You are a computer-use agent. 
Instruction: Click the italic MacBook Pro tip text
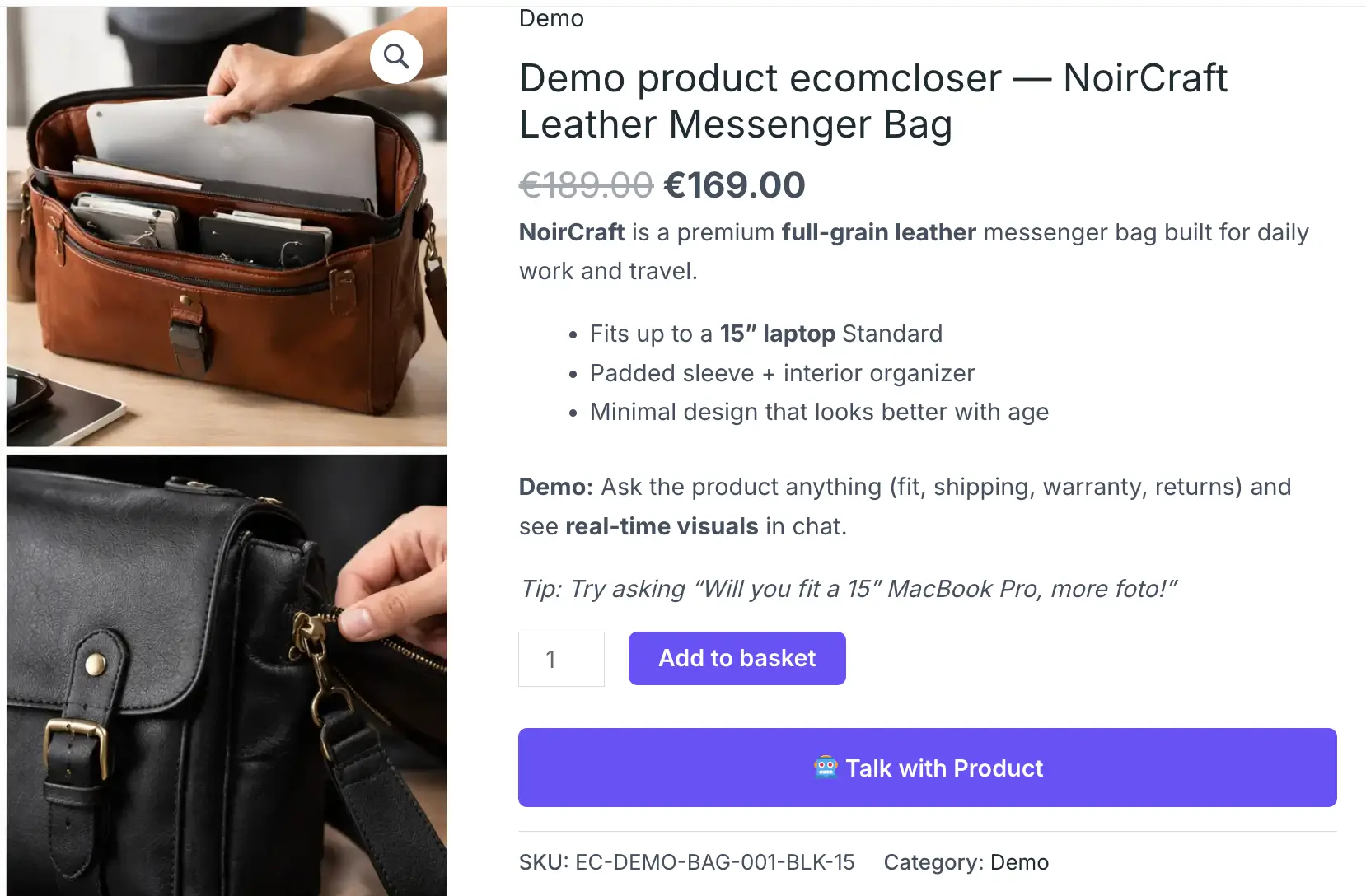pos(848,589)
